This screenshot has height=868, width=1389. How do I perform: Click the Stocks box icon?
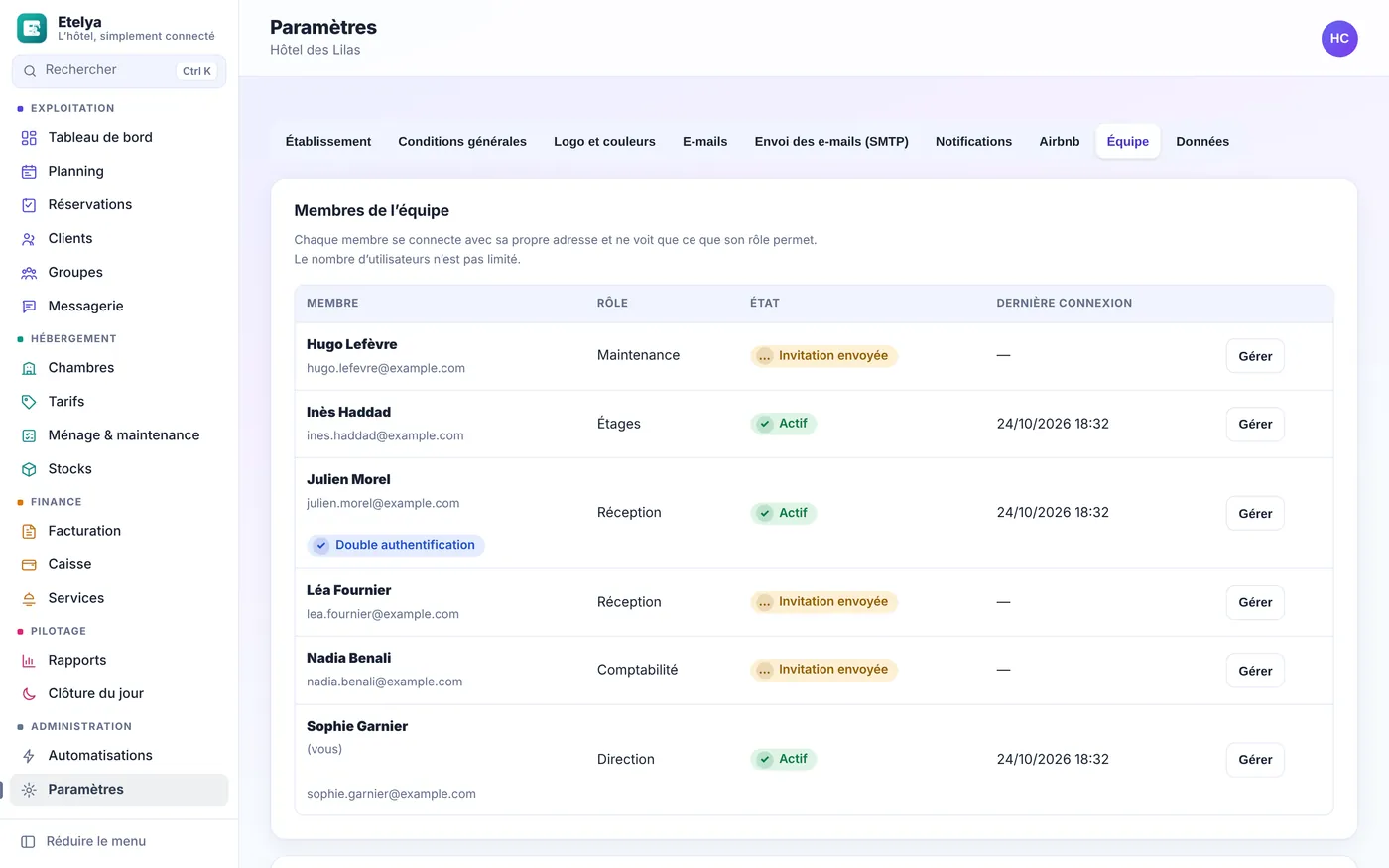[x=29, y=469]
